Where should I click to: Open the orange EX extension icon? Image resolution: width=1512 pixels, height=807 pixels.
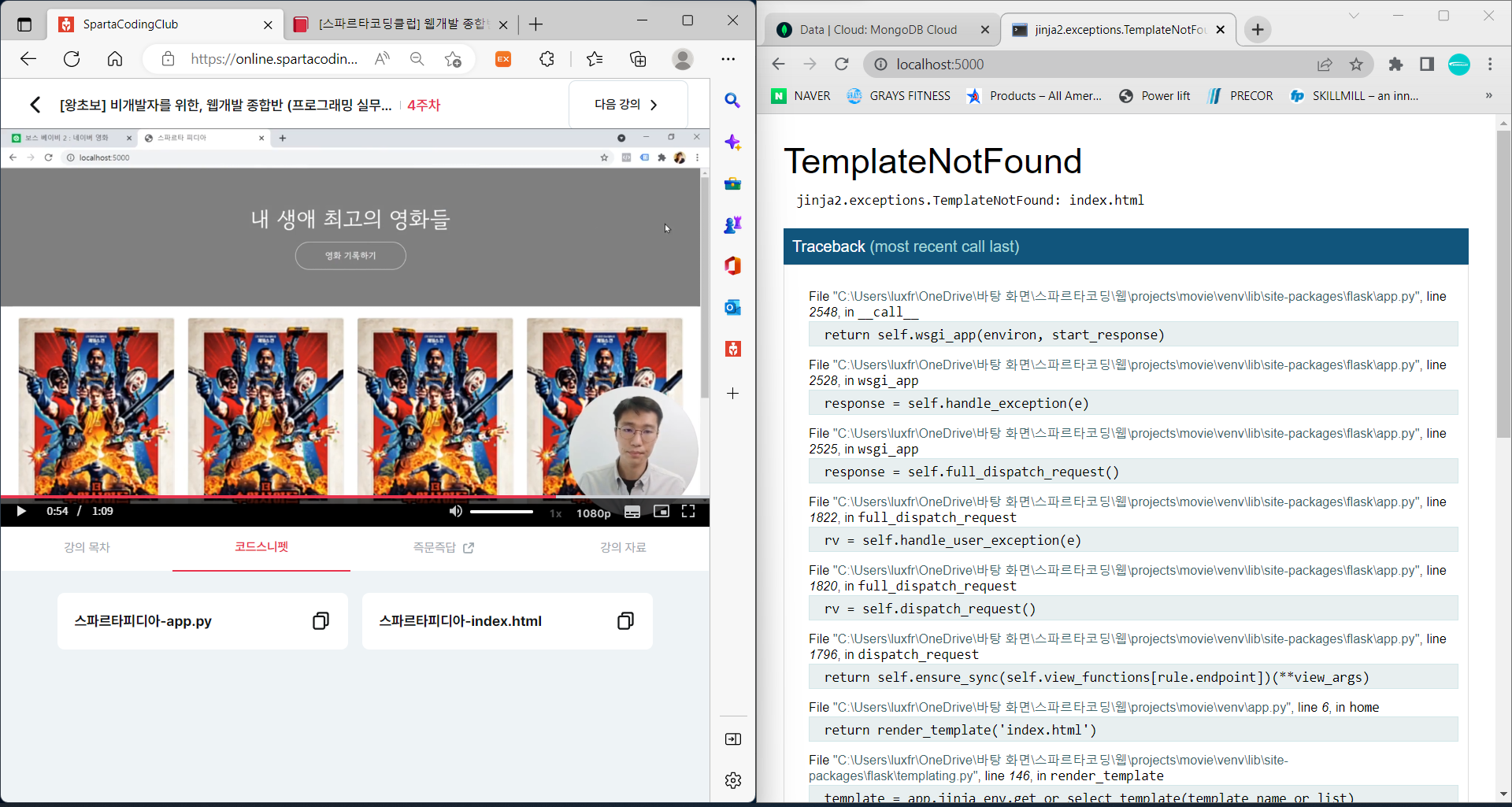pos(503,59)
